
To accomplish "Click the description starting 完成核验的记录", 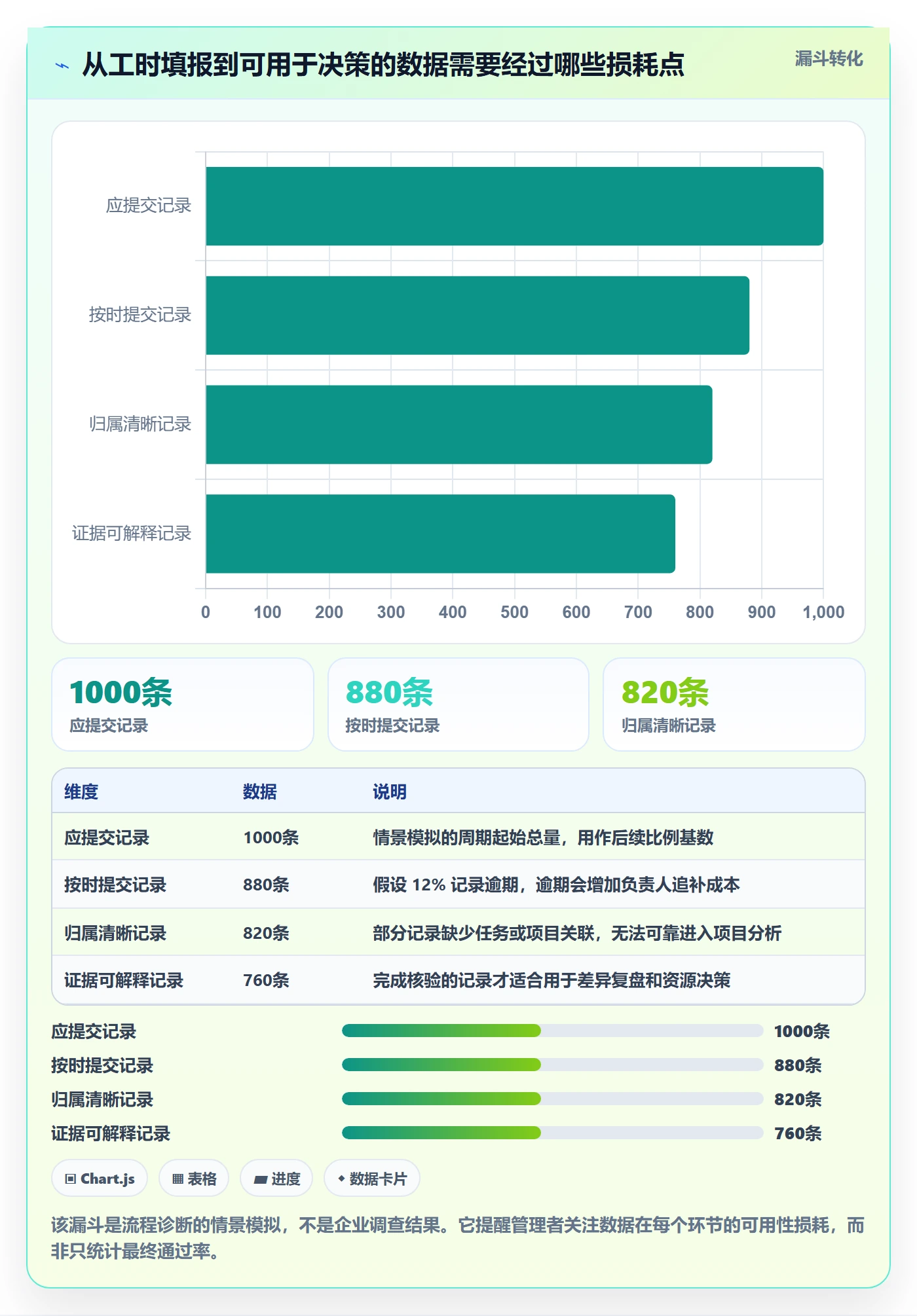I will pyautogui.click(x=552, y=980).
